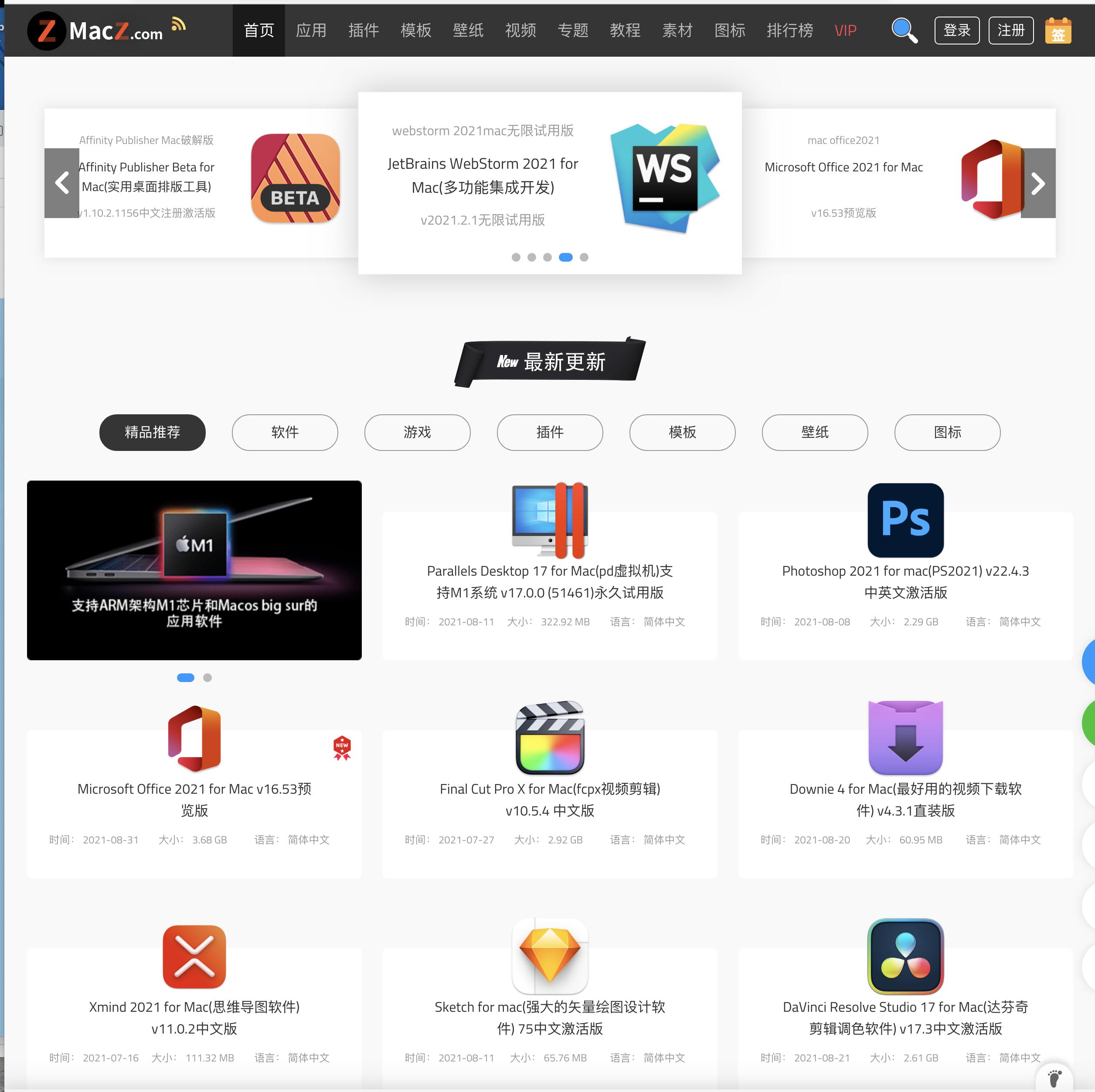Click the sign-in calendar icon at top right
Viewport: 1095px width, 1092px height.
click(x=1059, y=30)
